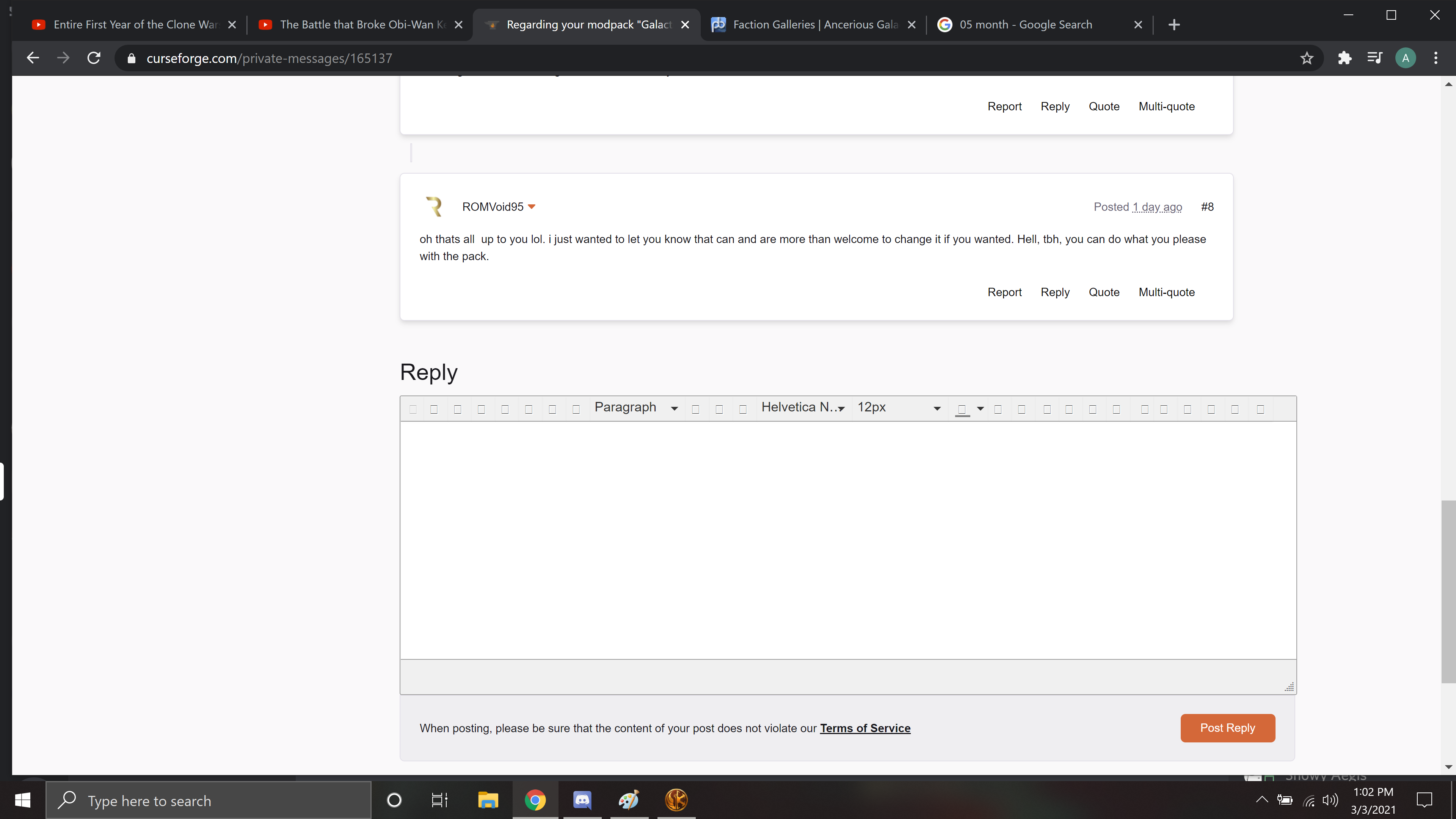
Task: Switch to 05 month Google Search tab
Action: (x=1025, y=24)
